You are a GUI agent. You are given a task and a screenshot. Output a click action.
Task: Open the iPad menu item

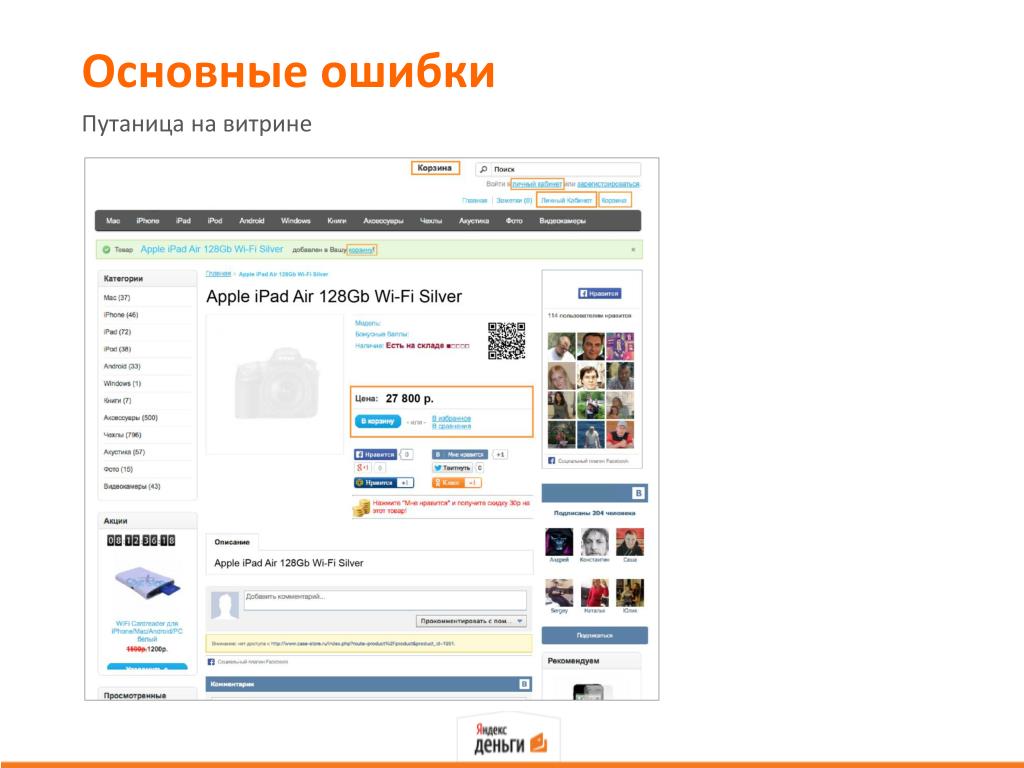pyautogui.click(x=184, y=221)
